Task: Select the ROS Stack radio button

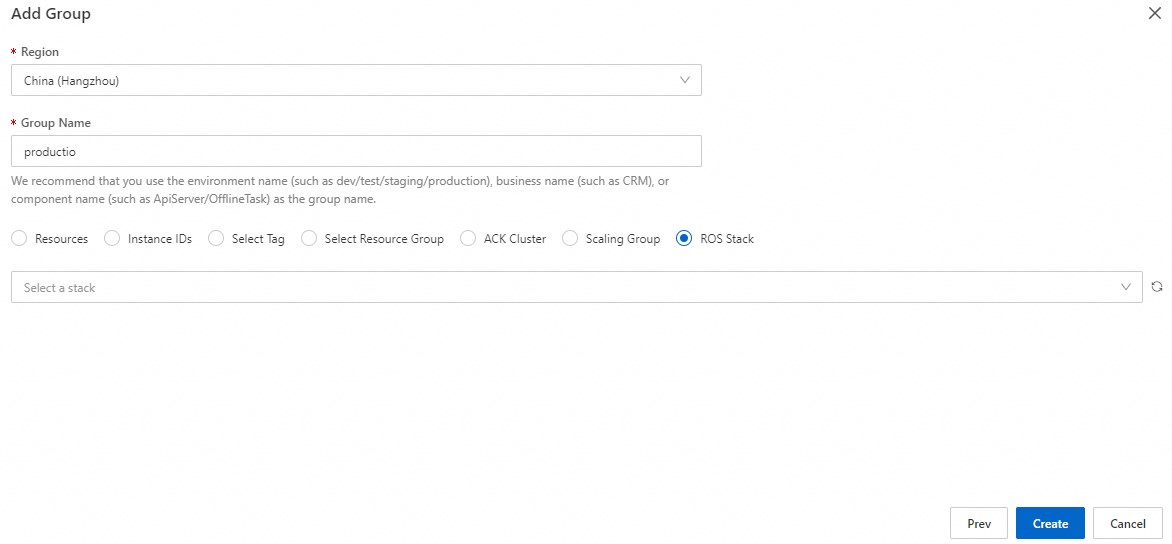Action: pos(683,239)
